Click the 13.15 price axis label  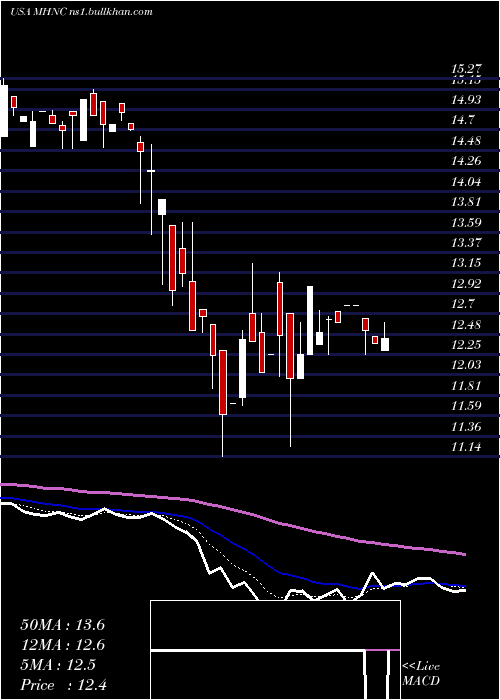466,262
